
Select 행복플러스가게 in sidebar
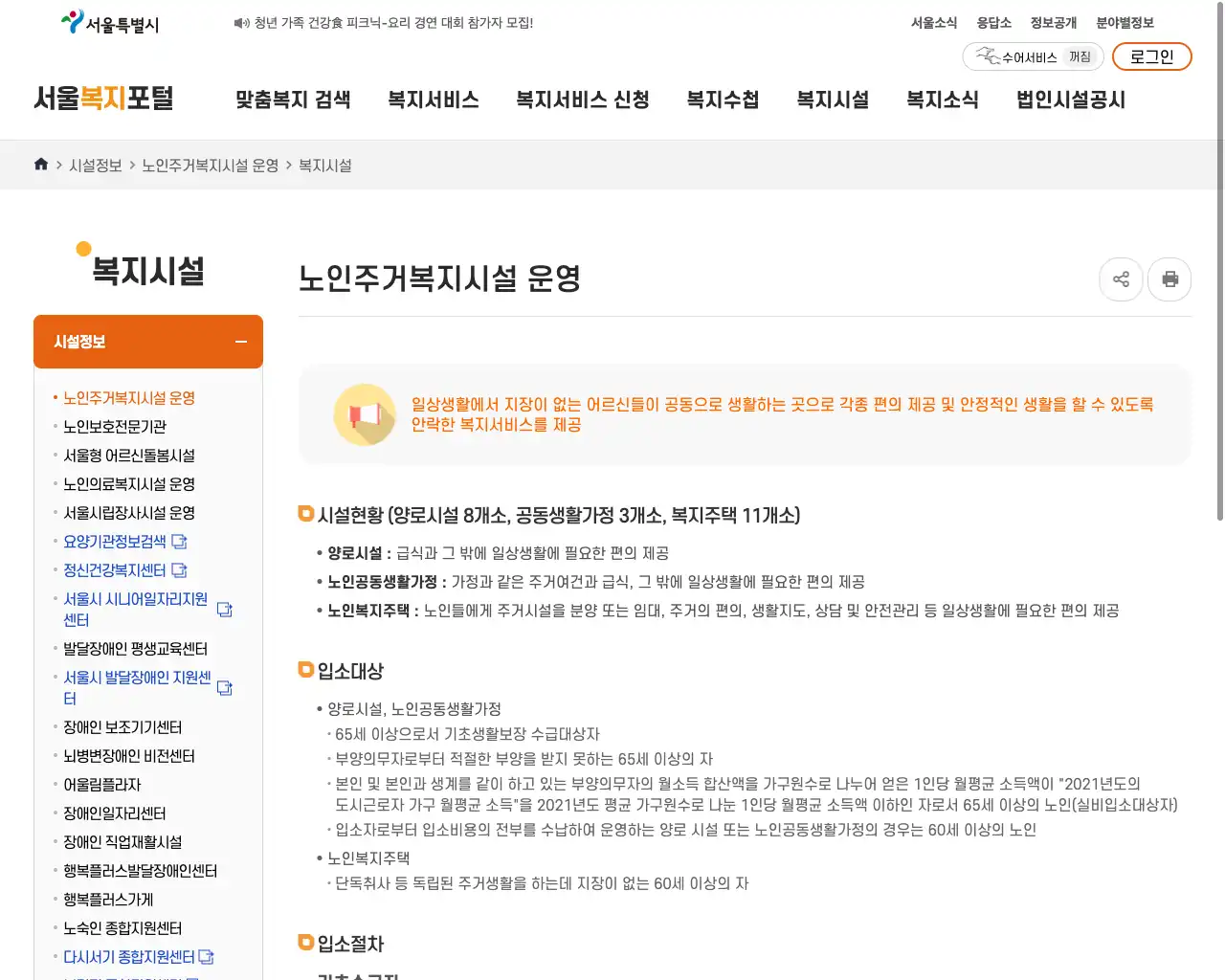point(108,900)
